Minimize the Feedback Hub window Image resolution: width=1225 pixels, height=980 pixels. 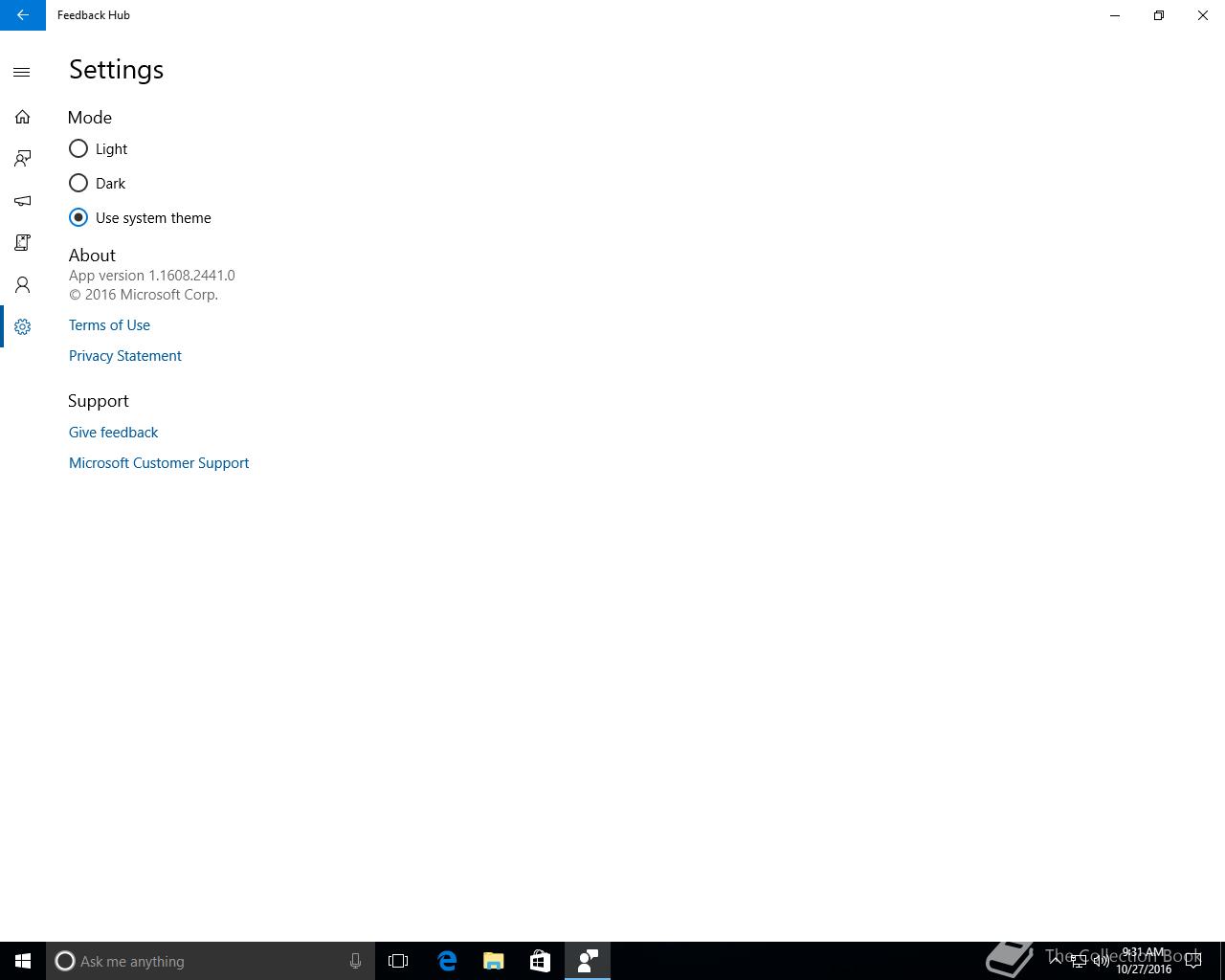[x=1115, y=15]
